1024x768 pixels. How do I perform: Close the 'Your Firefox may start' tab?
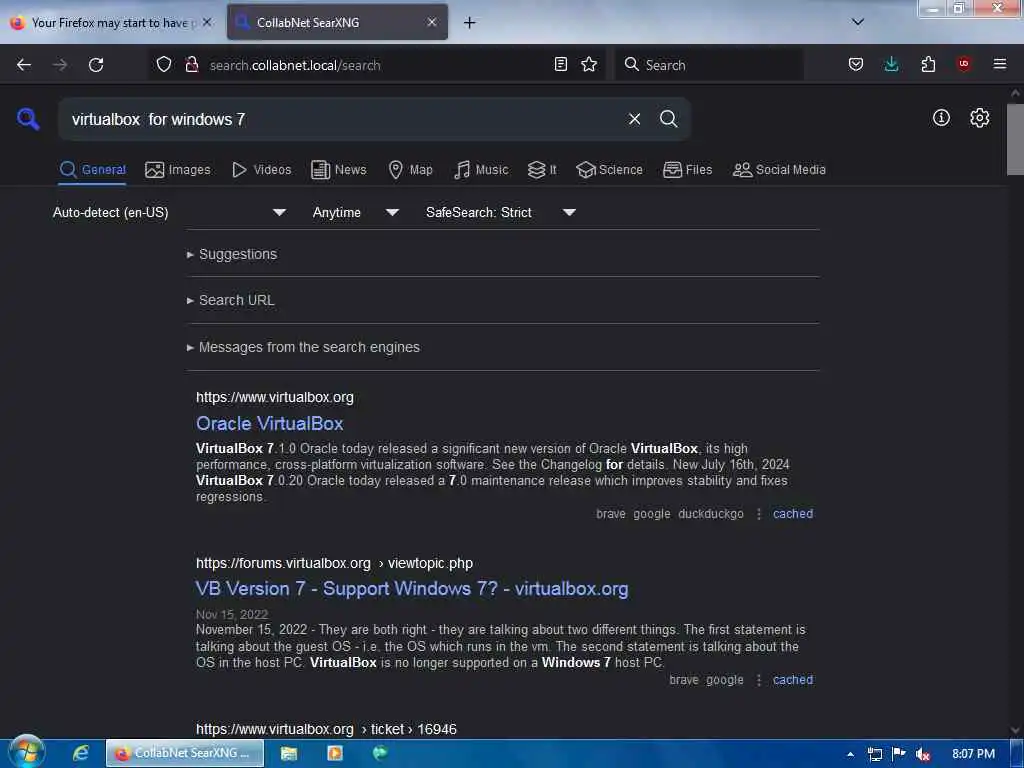(x=207, y=22)
